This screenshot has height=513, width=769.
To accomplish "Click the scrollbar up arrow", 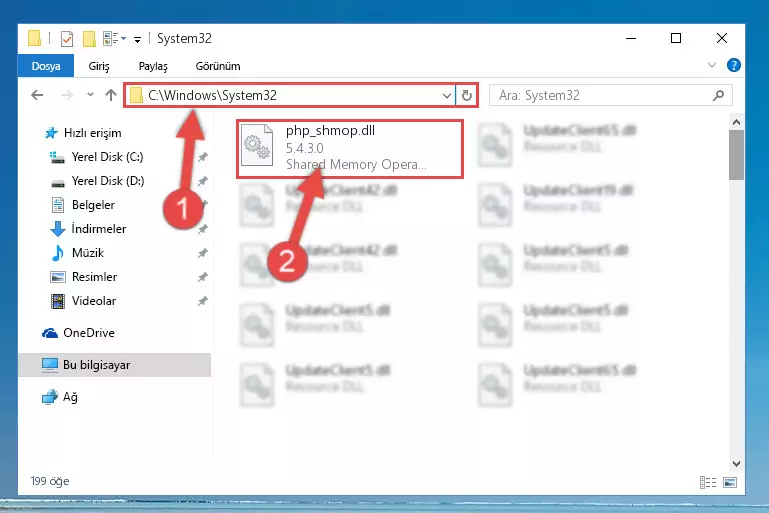I will tap(736, 122).
